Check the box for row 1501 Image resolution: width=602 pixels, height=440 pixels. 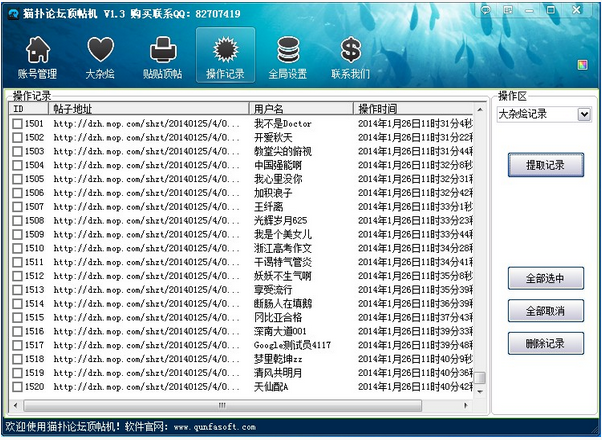coord(17,124)
